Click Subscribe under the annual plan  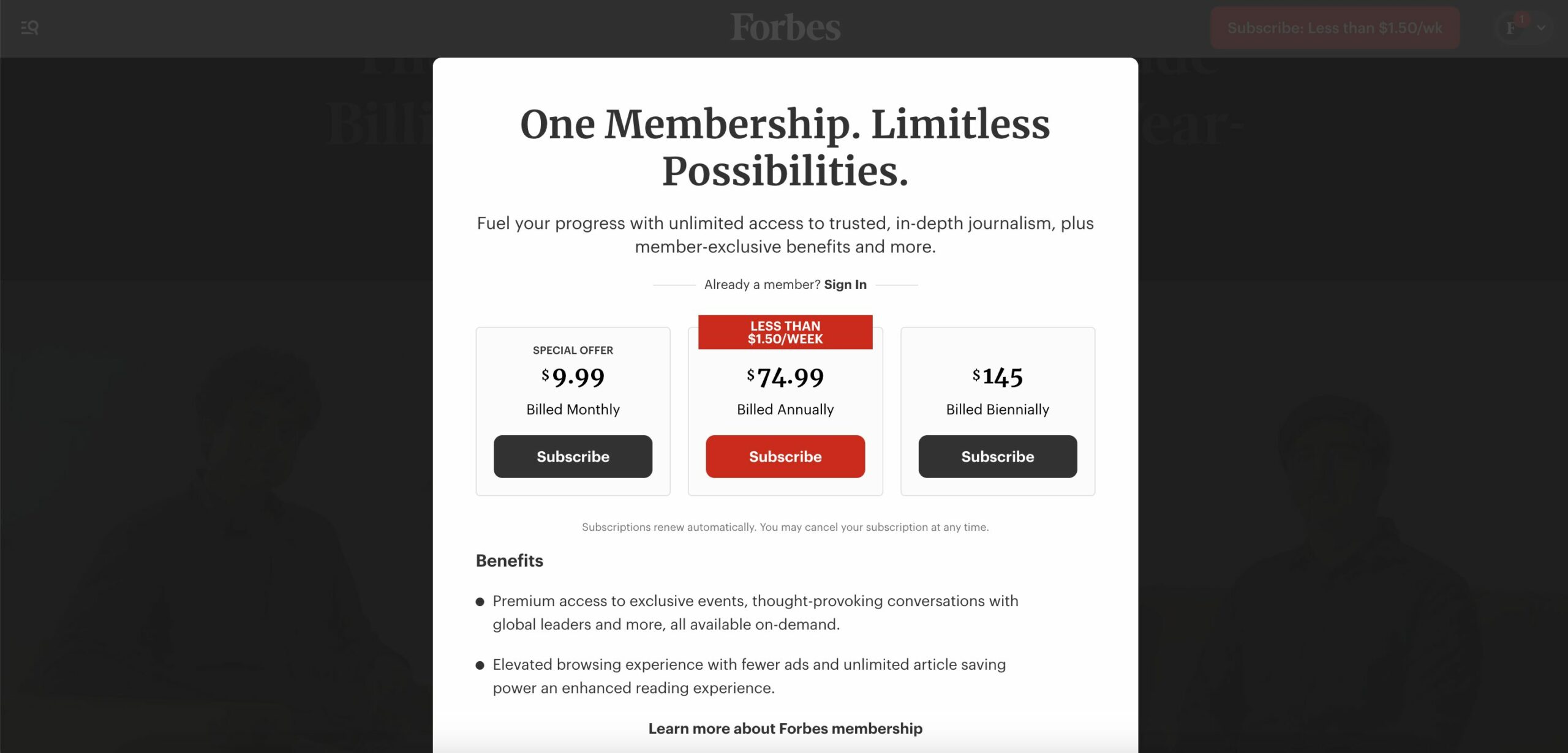pos(785,456)
